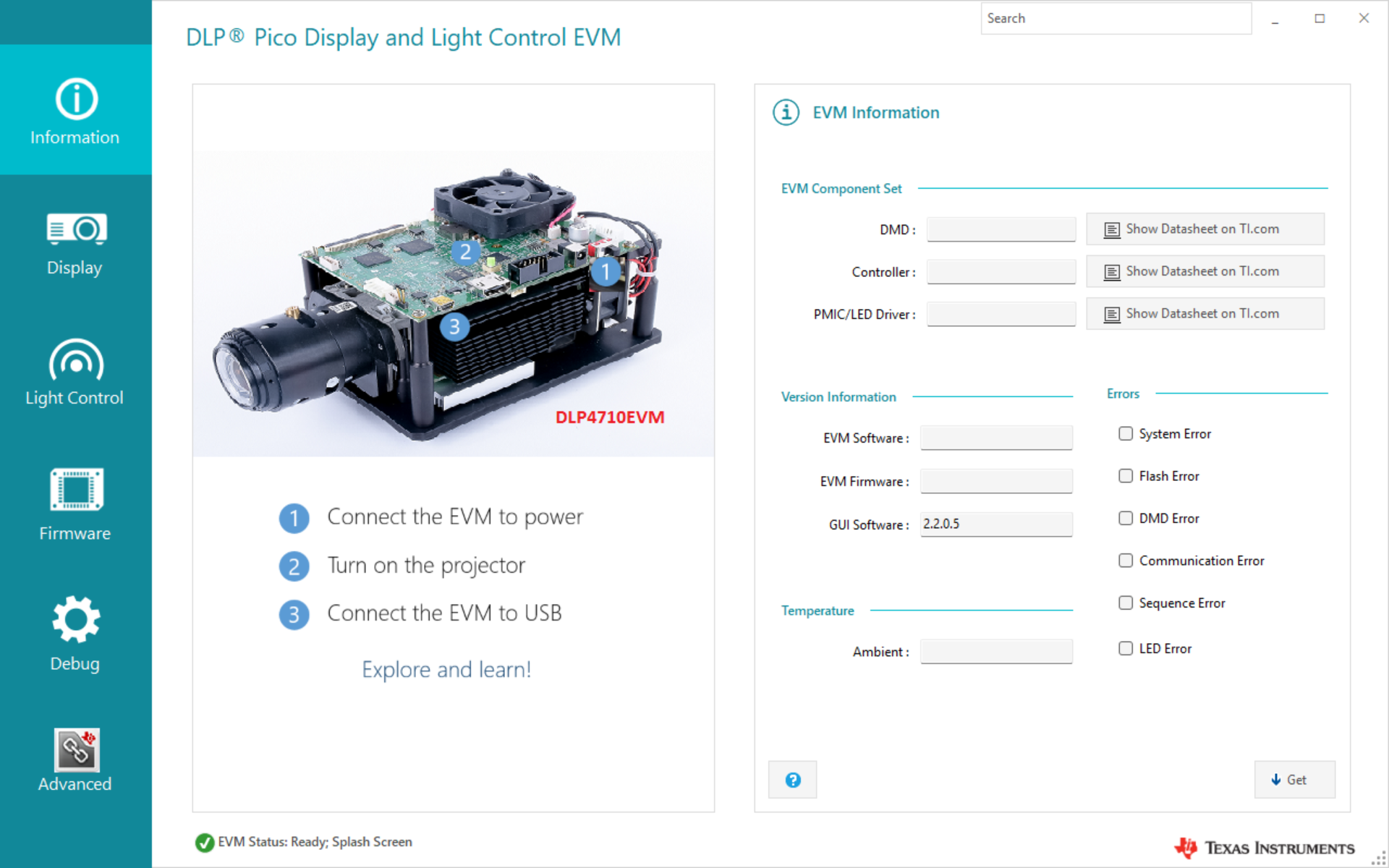1389x868 pixels.
Task: Open the Advanced section
Action: pyautogui.click(x=76, y=759)
